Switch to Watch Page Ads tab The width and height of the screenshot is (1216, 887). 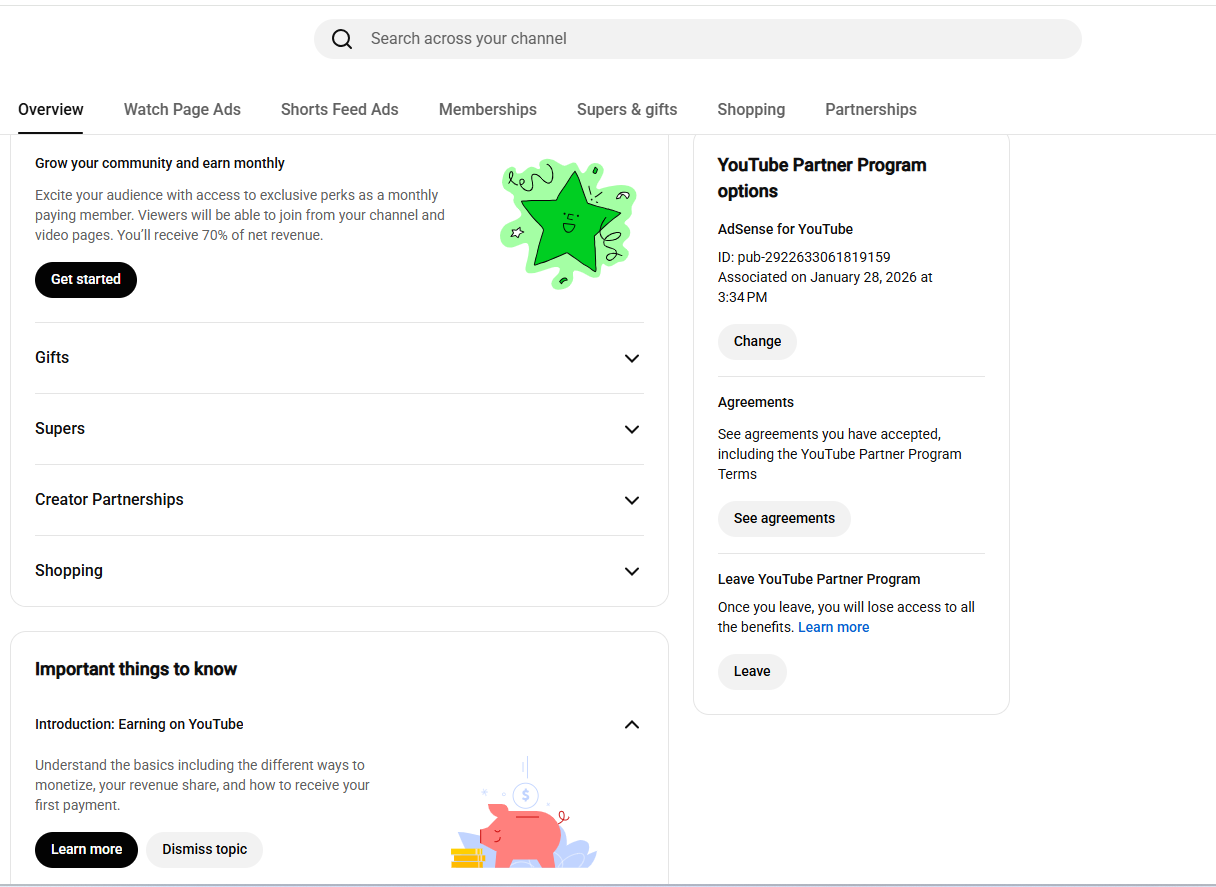point(182,110)
